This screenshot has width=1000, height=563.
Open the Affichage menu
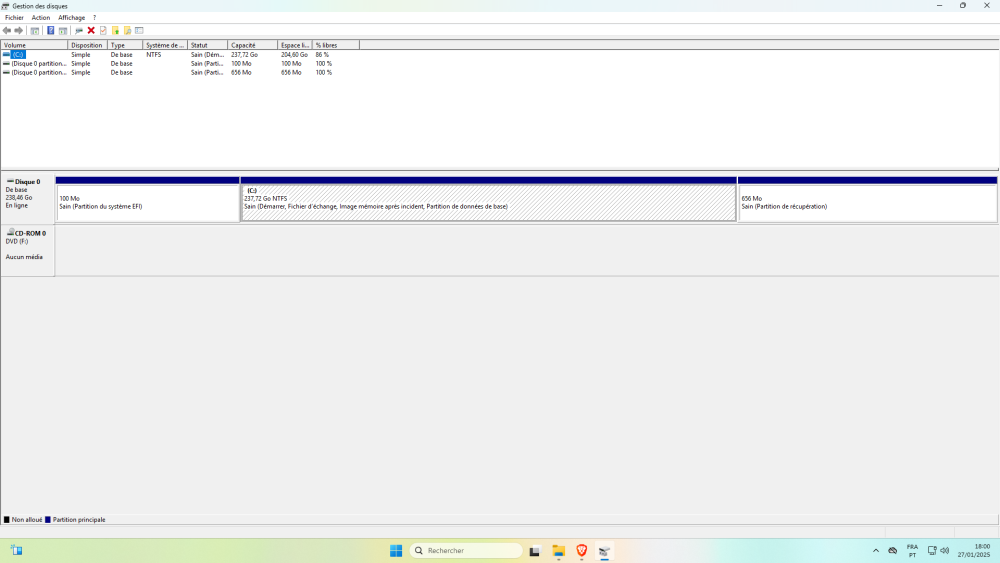pos(71,18)
